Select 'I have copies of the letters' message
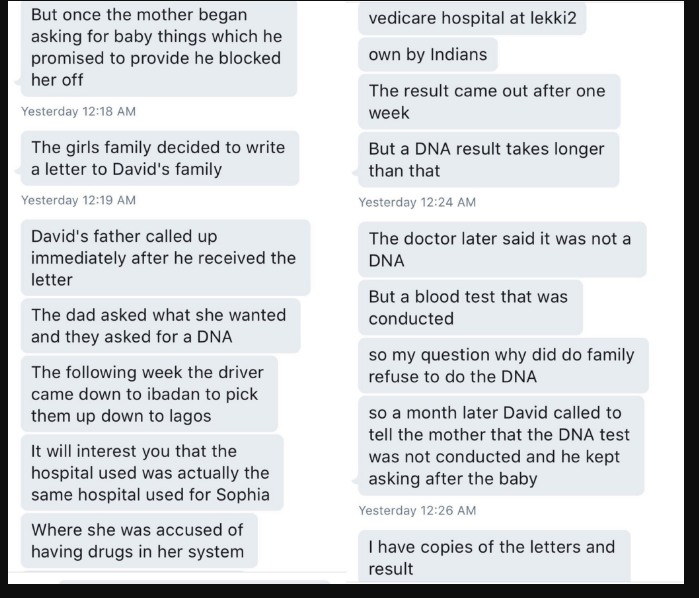The image size is (699, 598). point(494,557)
